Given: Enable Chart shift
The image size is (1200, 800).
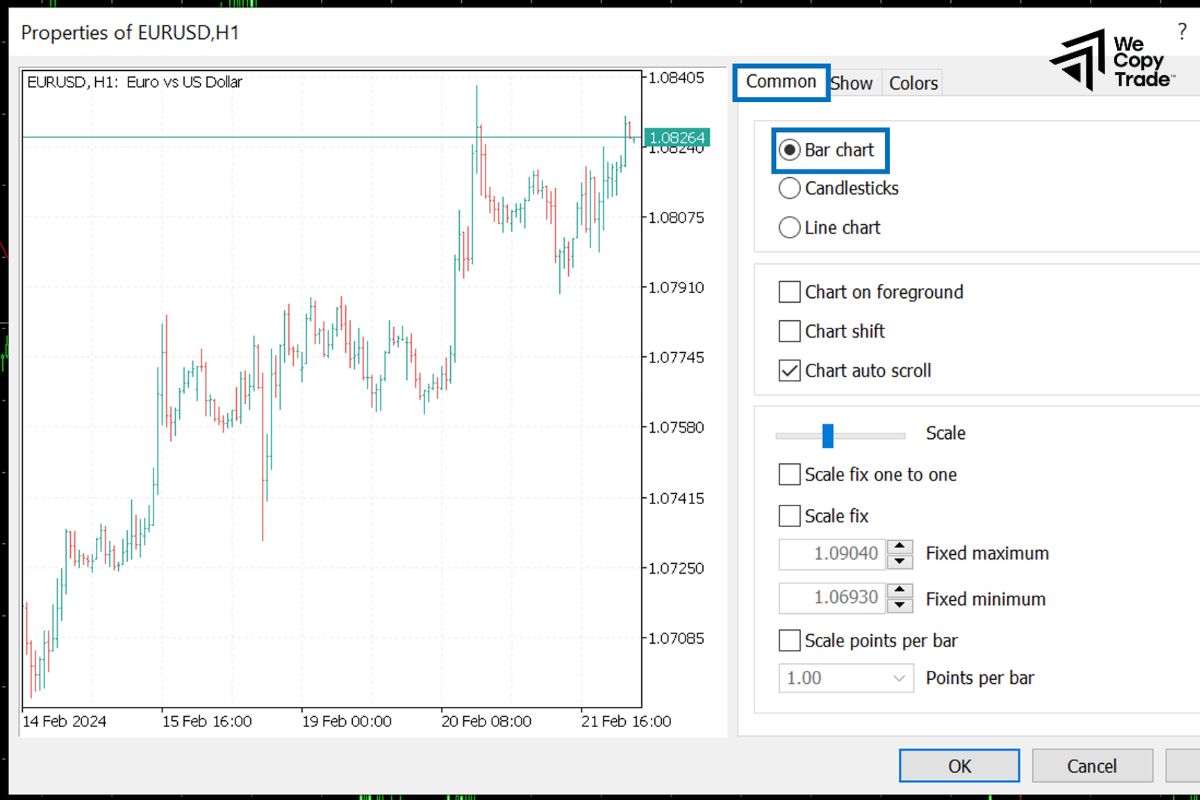Looking at the screenshot, I should pos(789,331).
